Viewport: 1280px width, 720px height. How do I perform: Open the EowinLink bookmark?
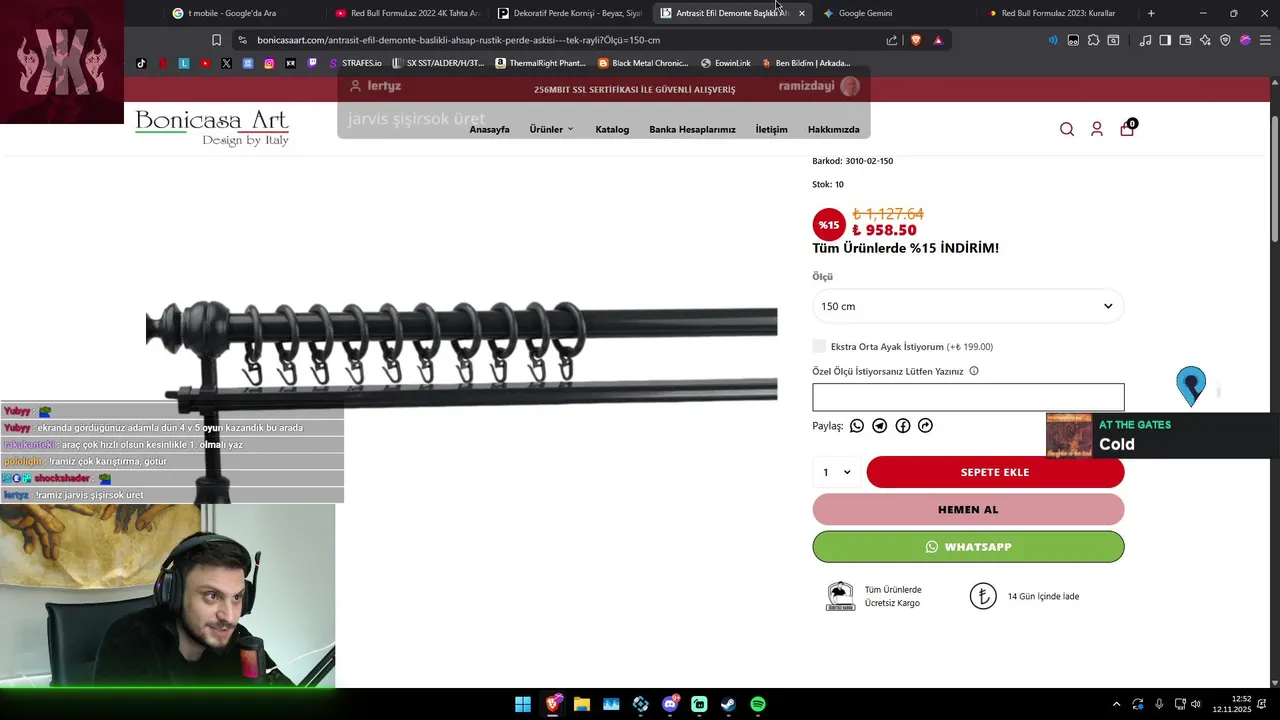(726, 63)
